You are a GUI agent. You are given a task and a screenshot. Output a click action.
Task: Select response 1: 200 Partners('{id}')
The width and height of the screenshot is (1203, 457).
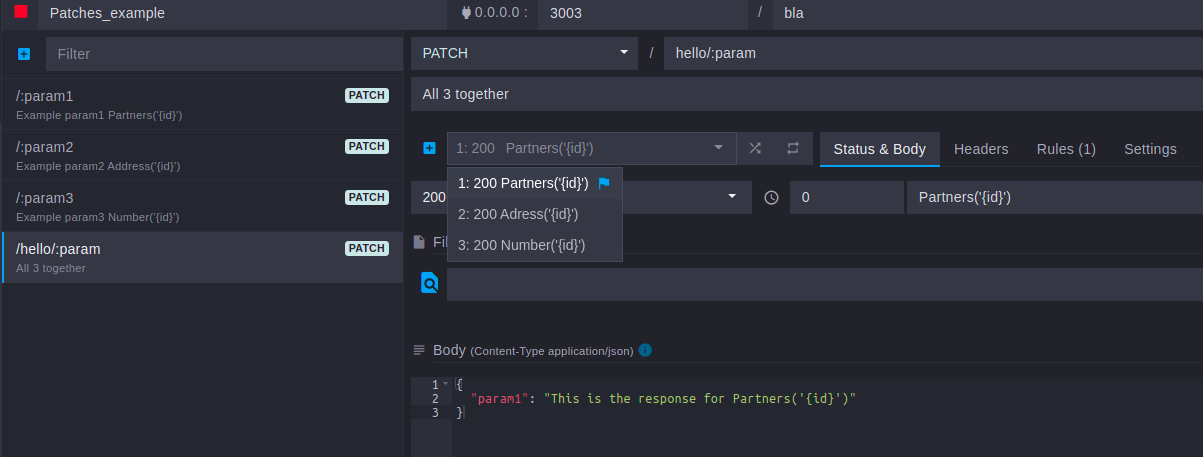(535, 183)
